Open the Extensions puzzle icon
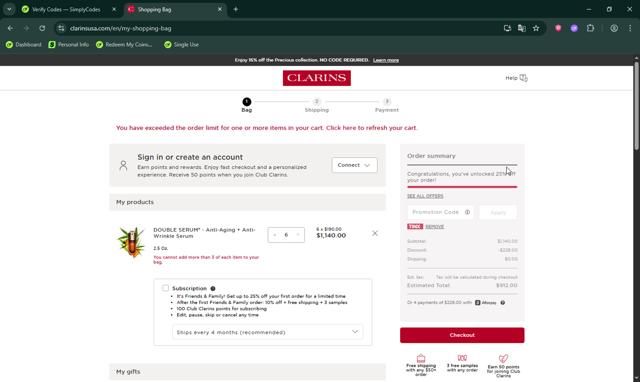 point(590,28)
